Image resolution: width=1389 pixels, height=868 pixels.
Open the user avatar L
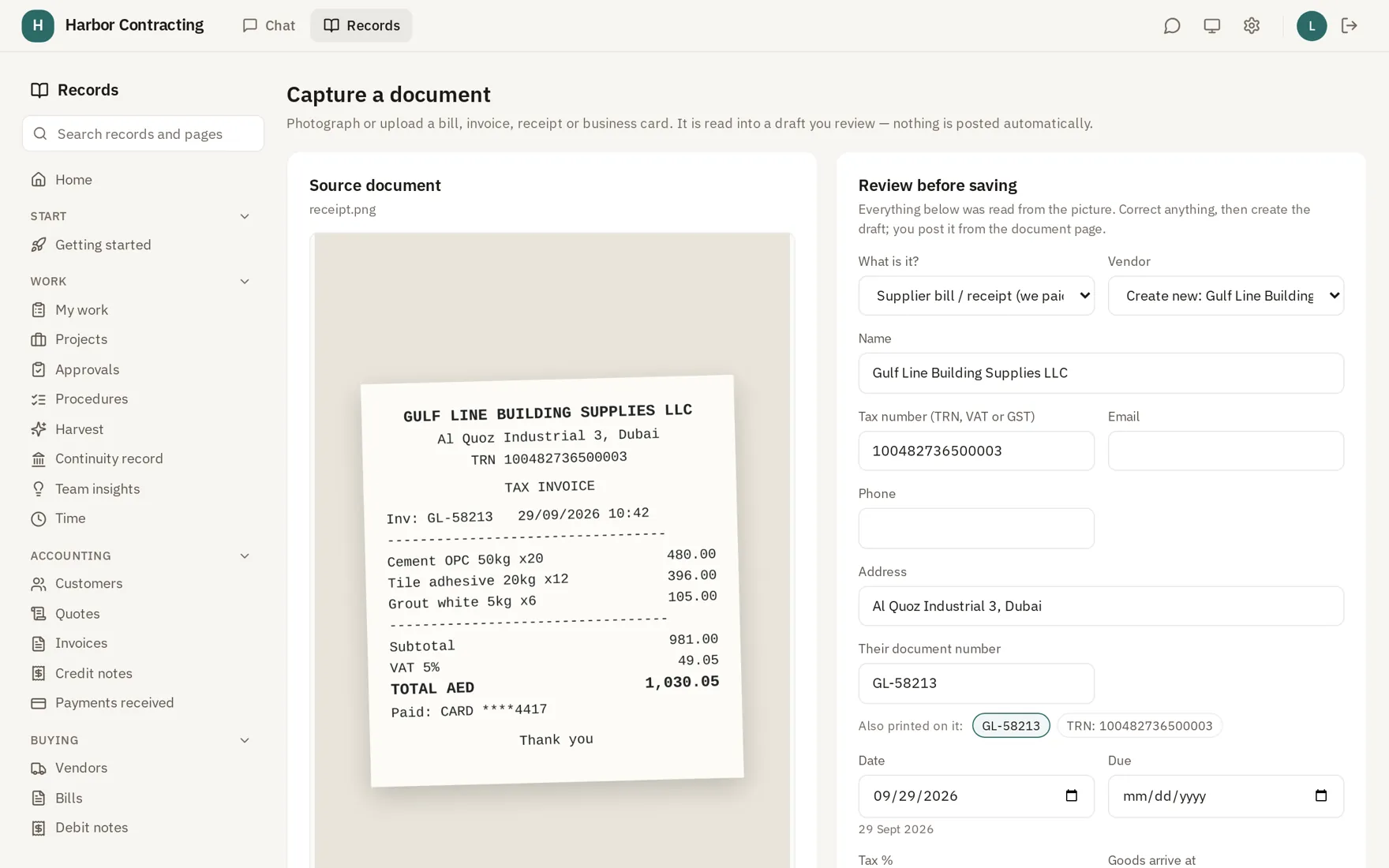(x=1311, y=26)
